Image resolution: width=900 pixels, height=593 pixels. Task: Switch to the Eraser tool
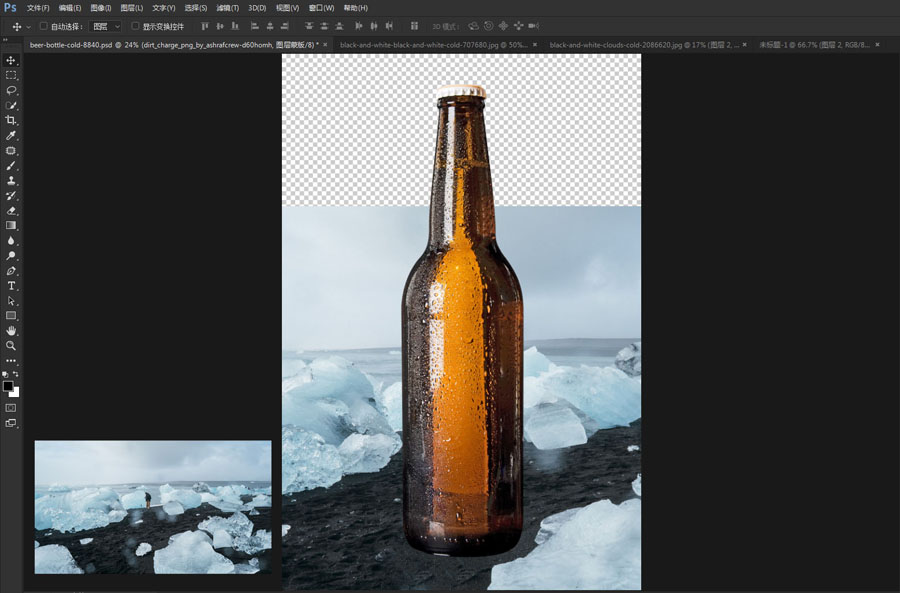[12, 210]
